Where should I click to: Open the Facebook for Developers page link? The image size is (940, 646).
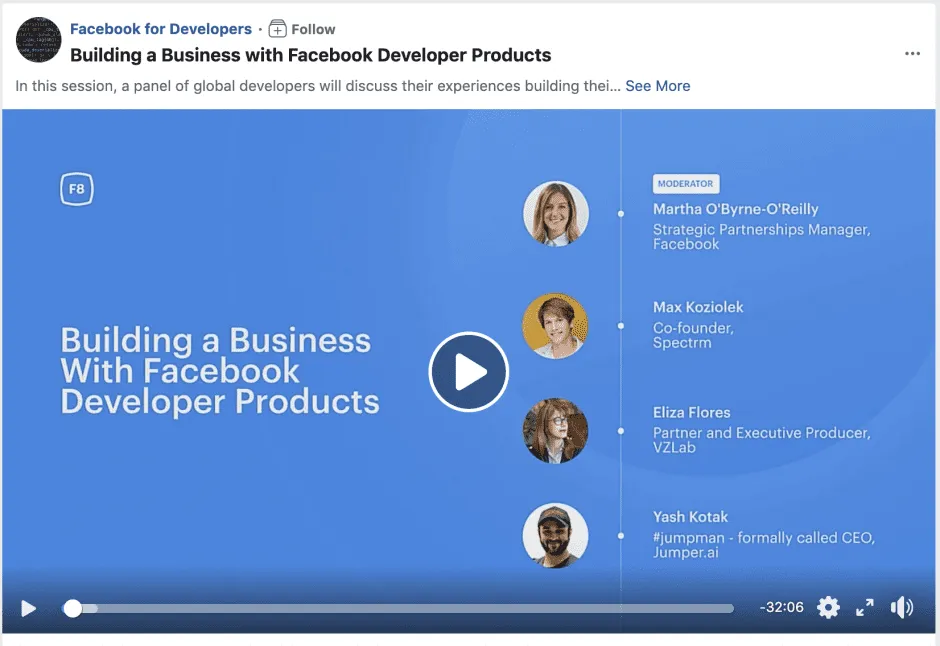(161, 29)
